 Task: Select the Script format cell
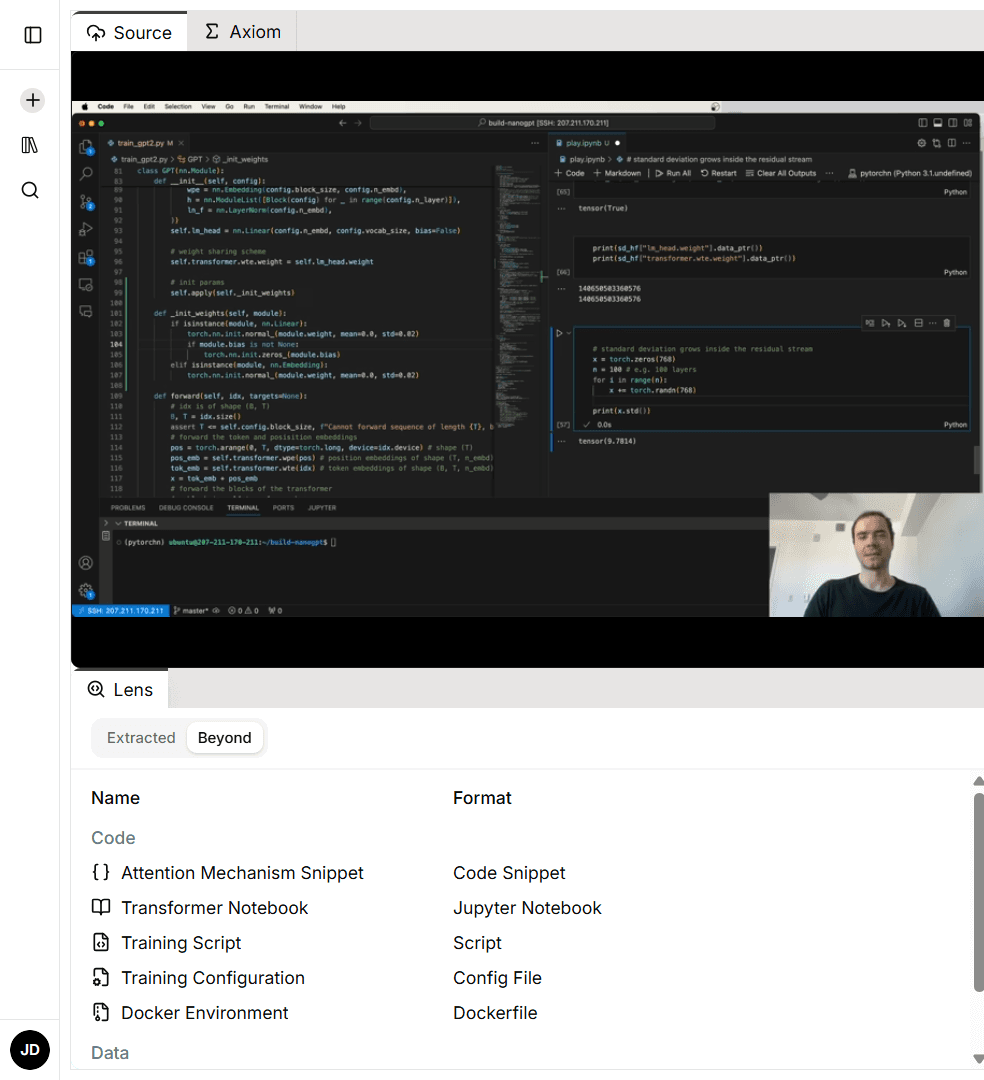477,943
